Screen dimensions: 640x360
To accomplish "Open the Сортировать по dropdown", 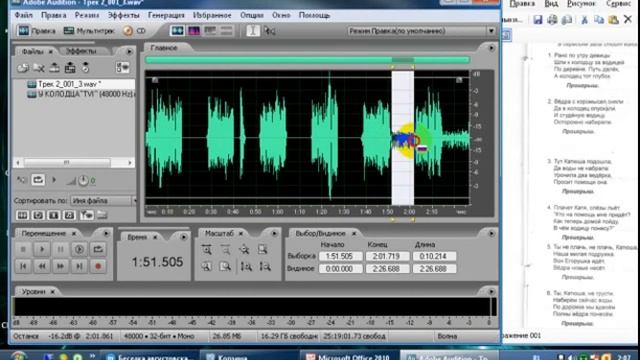I will [104, 200].
